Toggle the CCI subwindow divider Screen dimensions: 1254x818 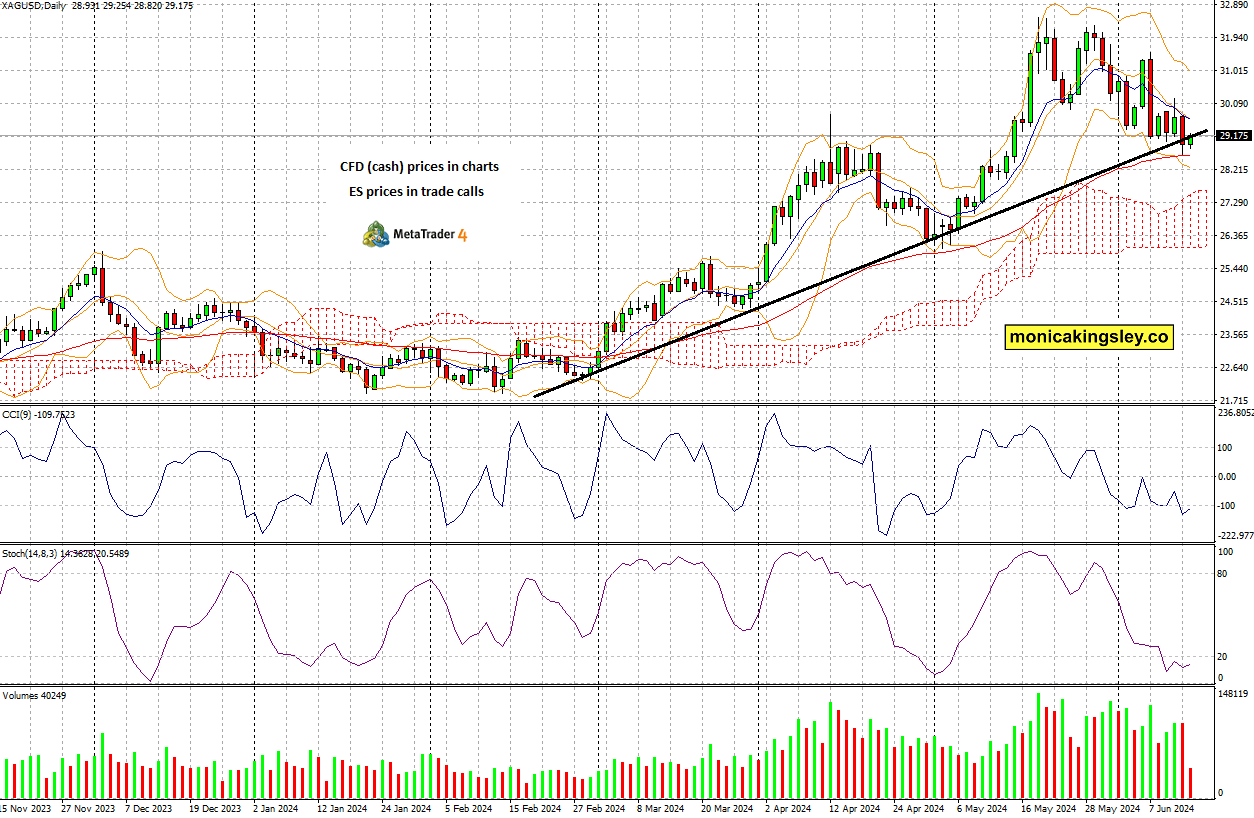[x=600, y=403]
